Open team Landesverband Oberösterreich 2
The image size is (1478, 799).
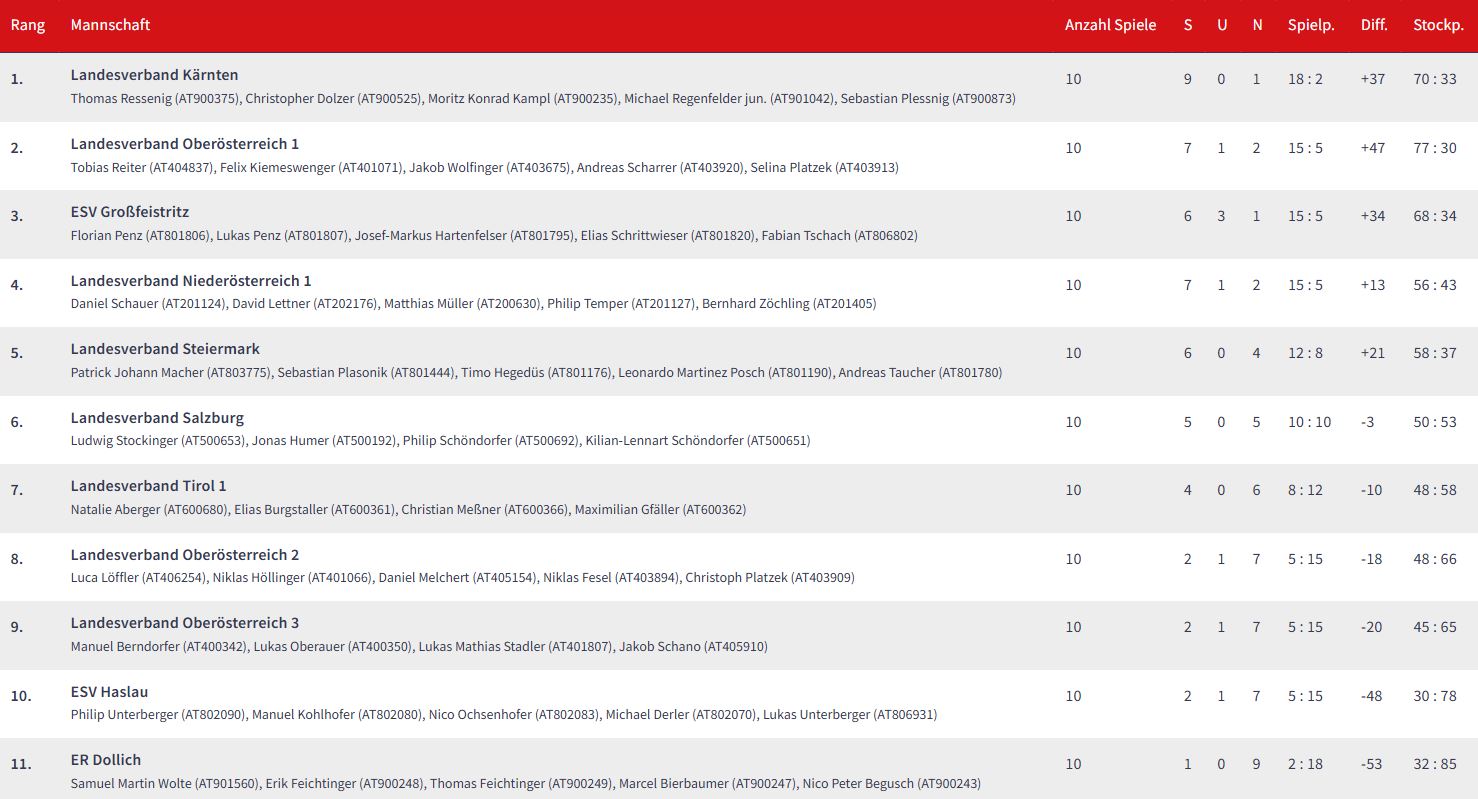click(x=184, y=555)
